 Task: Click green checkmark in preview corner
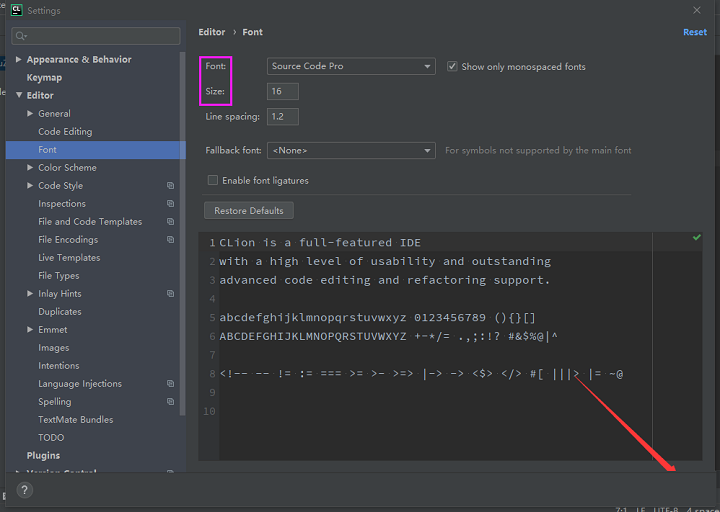(697, 237)
